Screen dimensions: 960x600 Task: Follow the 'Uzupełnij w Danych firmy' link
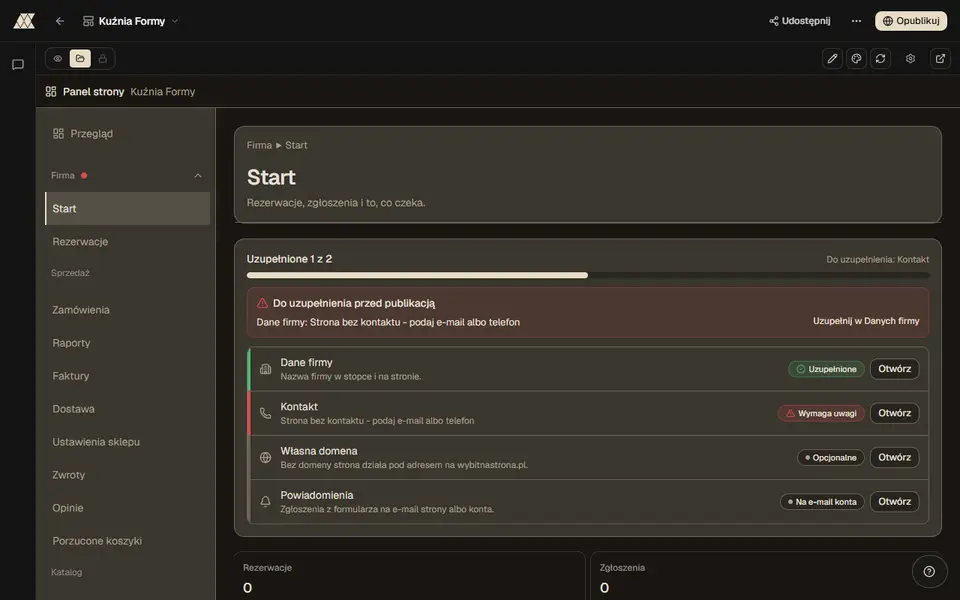[866, 321]
